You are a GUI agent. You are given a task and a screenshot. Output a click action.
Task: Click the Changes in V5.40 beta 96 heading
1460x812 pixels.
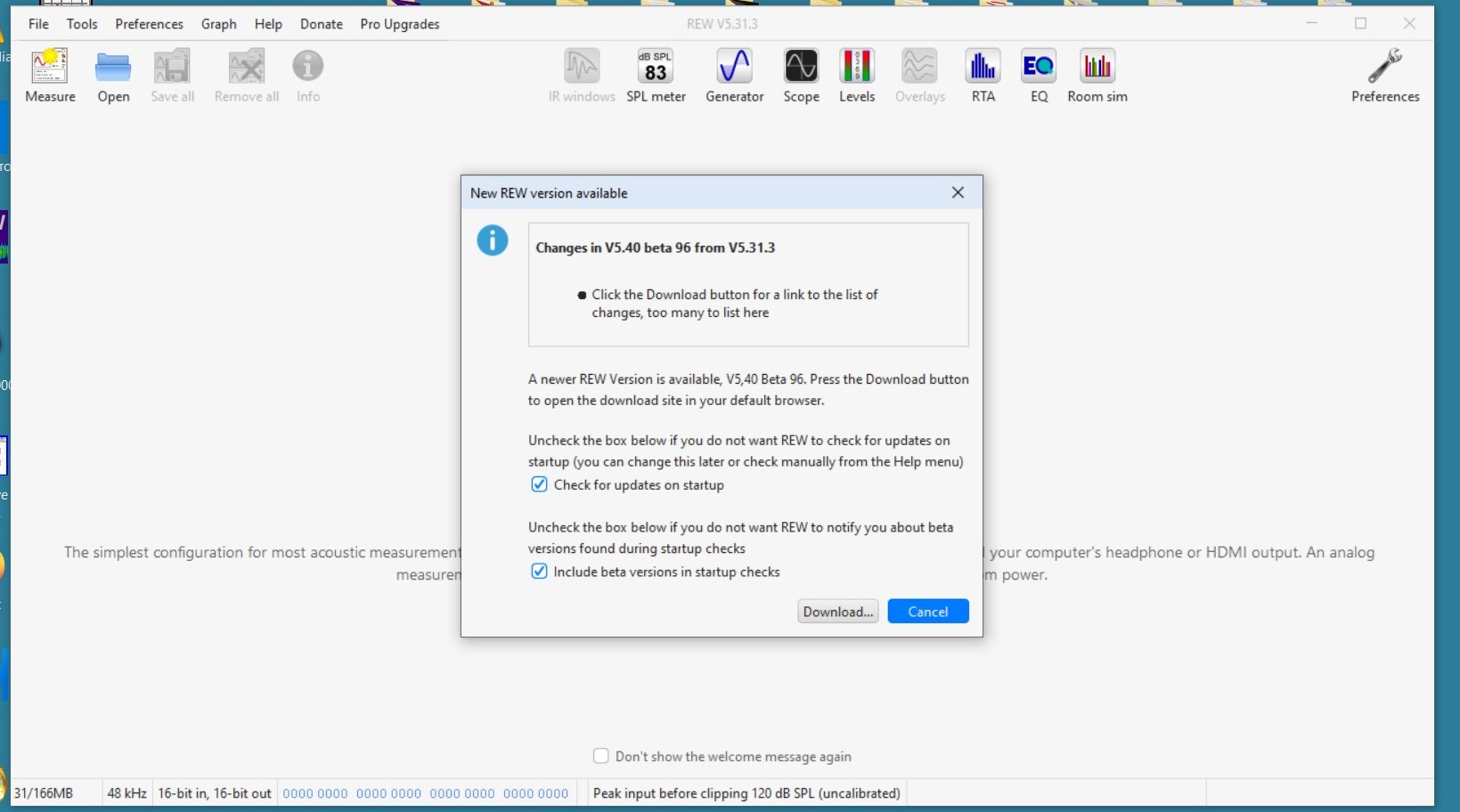pyautogui.click(x=656, y=248)
